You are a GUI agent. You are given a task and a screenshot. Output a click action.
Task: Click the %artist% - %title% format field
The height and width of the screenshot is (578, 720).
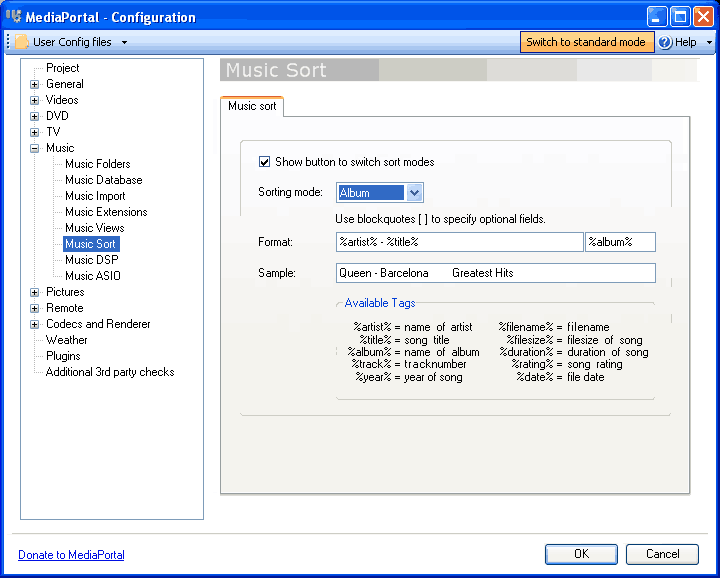[x=460, y=242]
